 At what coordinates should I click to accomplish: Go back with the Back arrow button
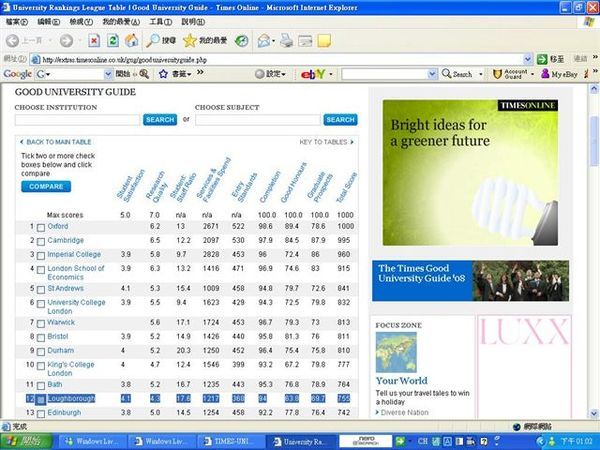click(x=12, y=41)
